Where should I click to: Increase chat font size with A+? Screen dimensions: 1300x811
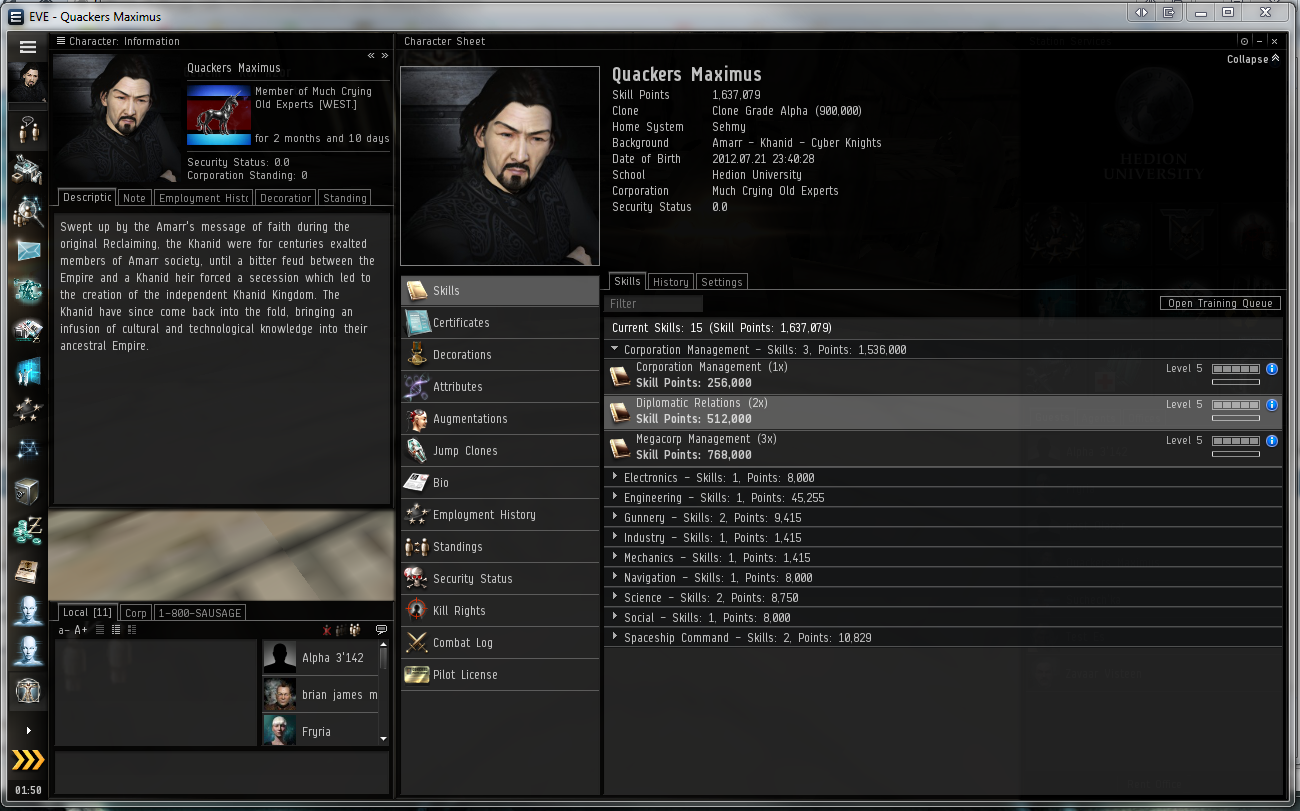(x=81, y=630)
